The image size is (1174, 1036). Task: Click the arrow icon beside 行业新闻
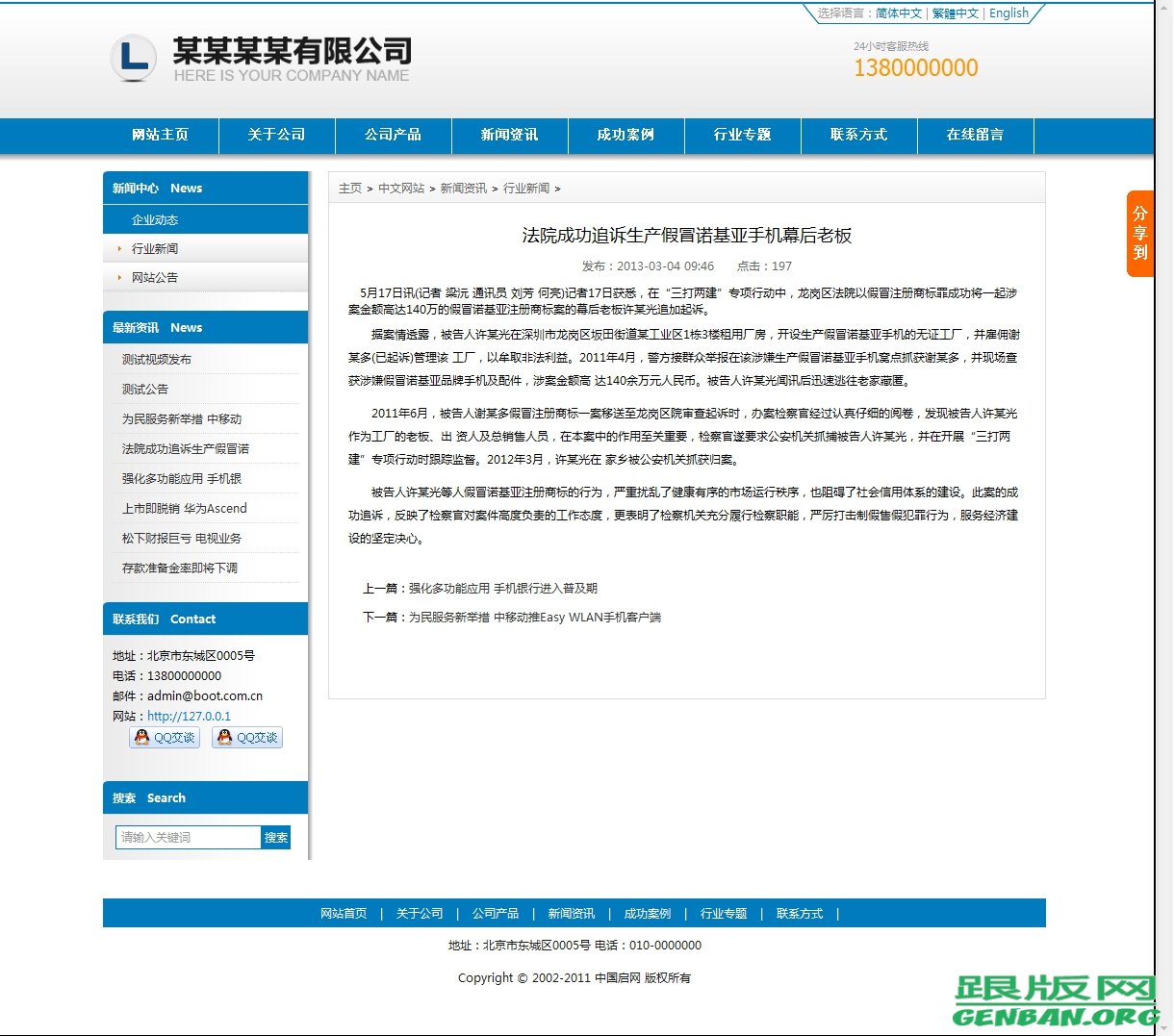tap(117, 248)
